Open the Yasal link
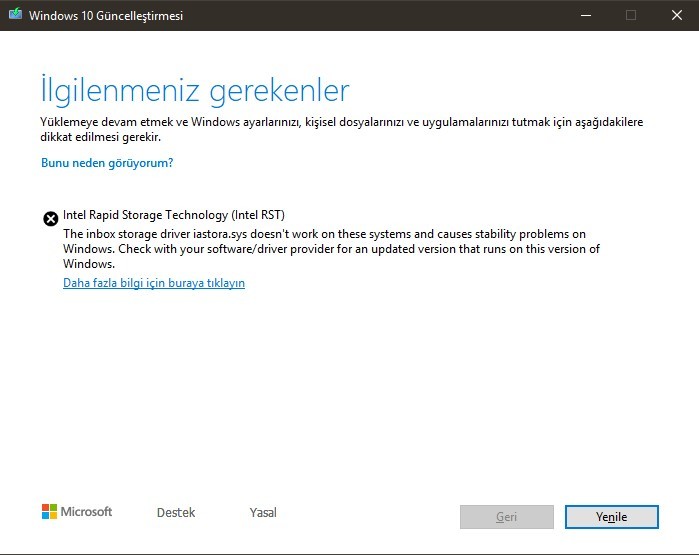The height and width of the screenshot is (555, 699). click(x=263, y=513)
